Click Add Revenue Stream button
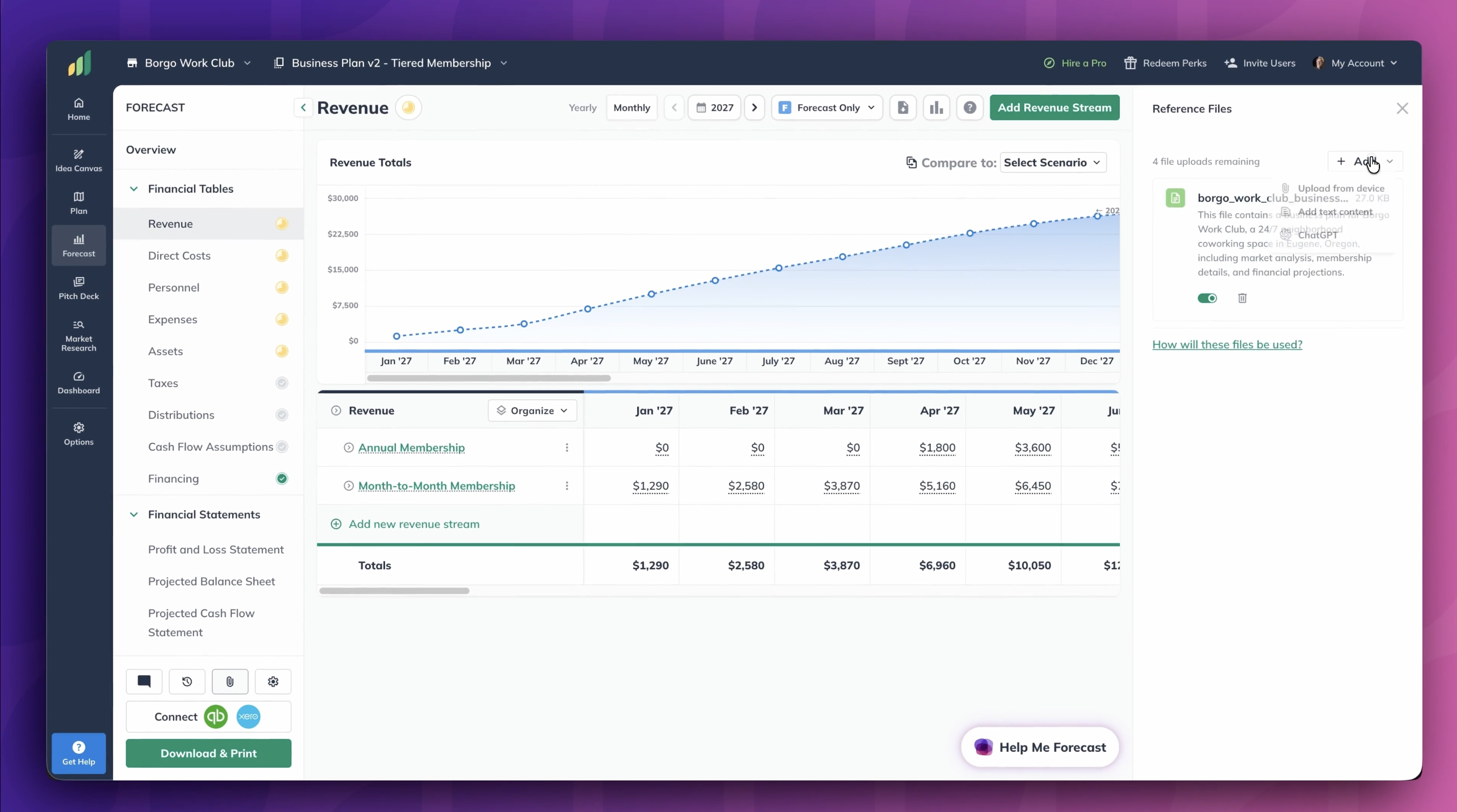Image resolution: width=1457 pixels, height=812 pixels. 1054,107
